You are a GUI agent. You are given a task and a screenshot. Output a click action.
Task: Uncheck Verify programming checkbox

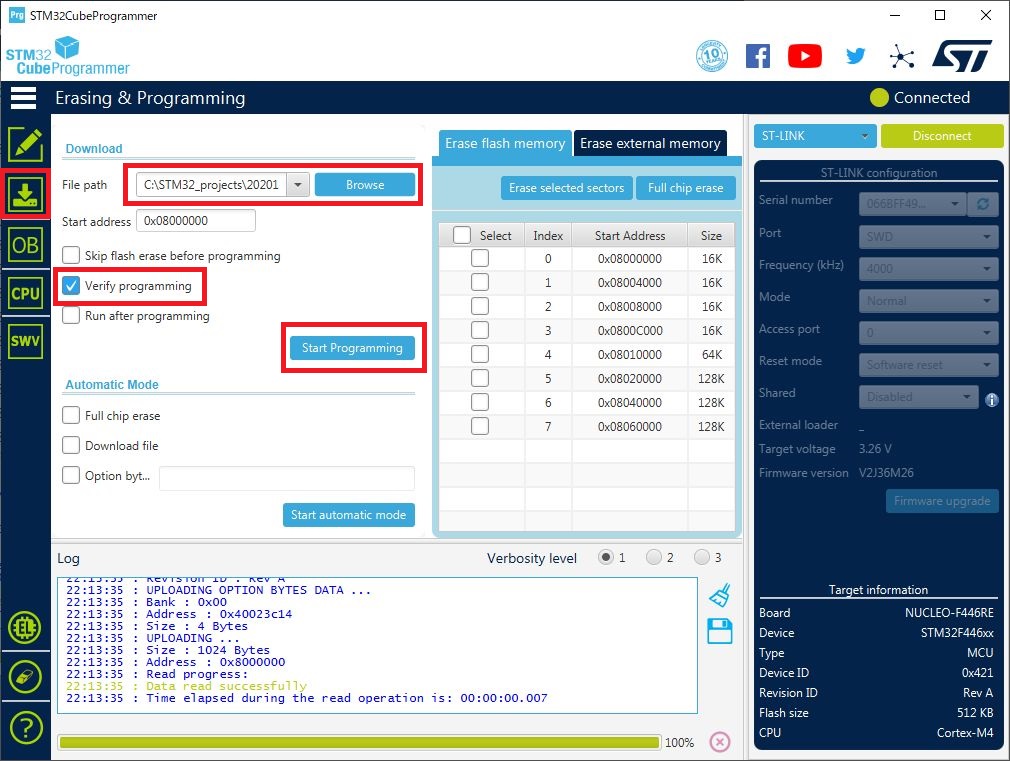click(71, 286)
